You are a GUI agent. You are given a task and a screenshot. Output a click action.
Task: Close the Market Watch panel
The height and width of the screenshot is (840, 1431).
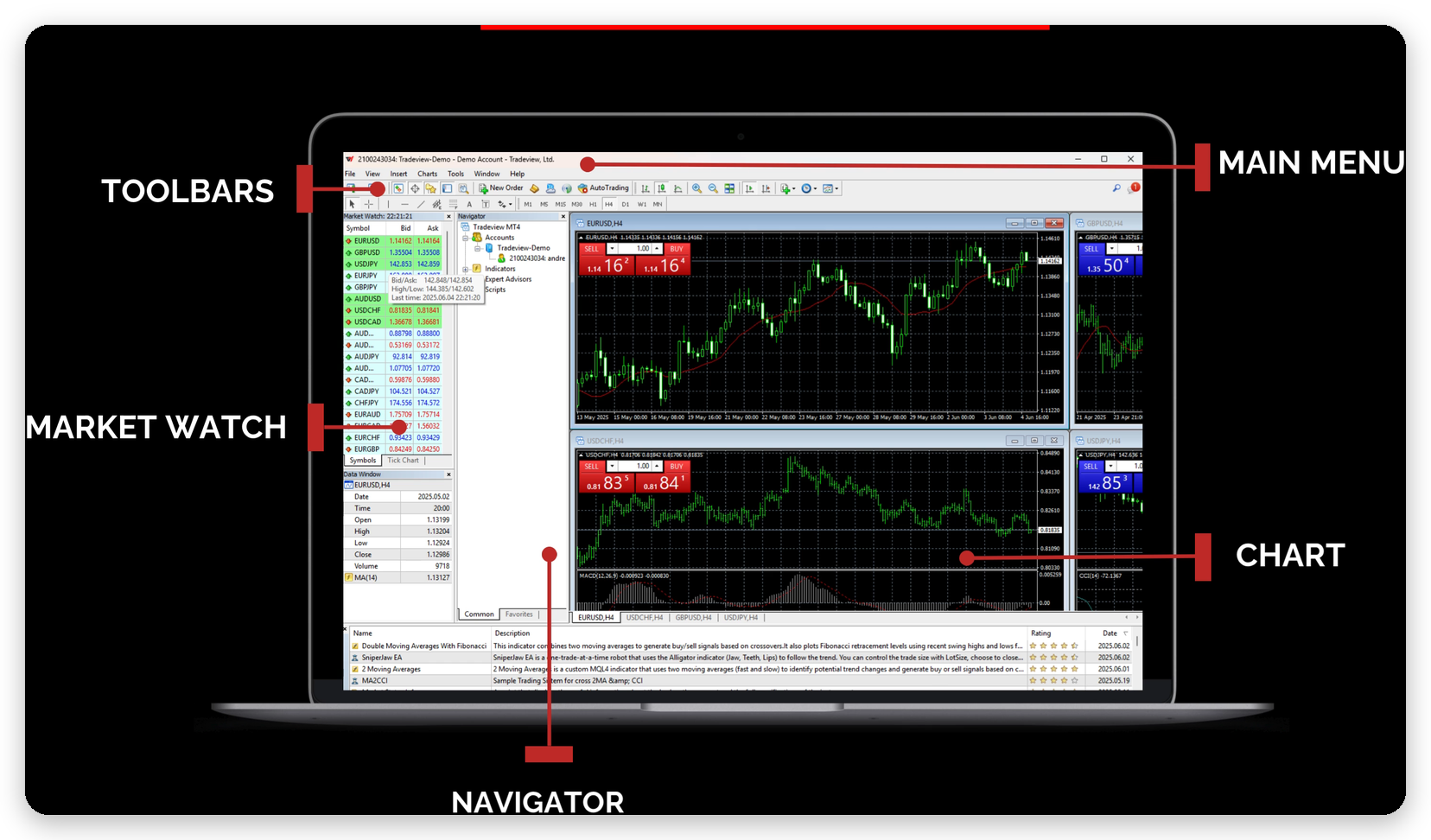448,217
